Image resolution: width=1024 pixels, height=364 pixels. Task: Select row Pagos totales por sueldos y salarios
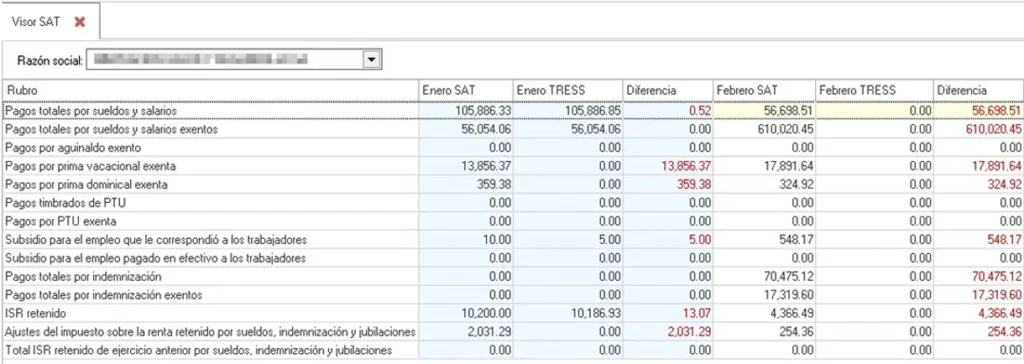tap(512, 111)
